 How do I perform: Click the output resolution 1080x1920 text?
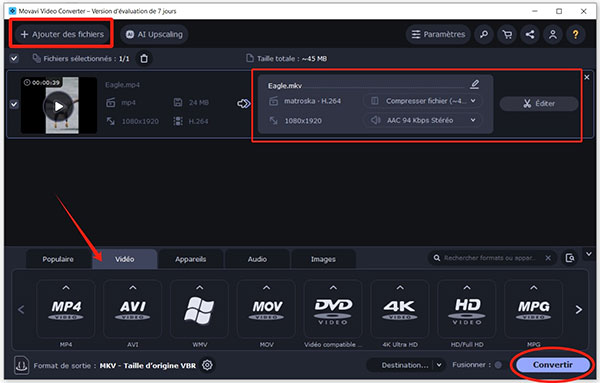coord(303,121)
